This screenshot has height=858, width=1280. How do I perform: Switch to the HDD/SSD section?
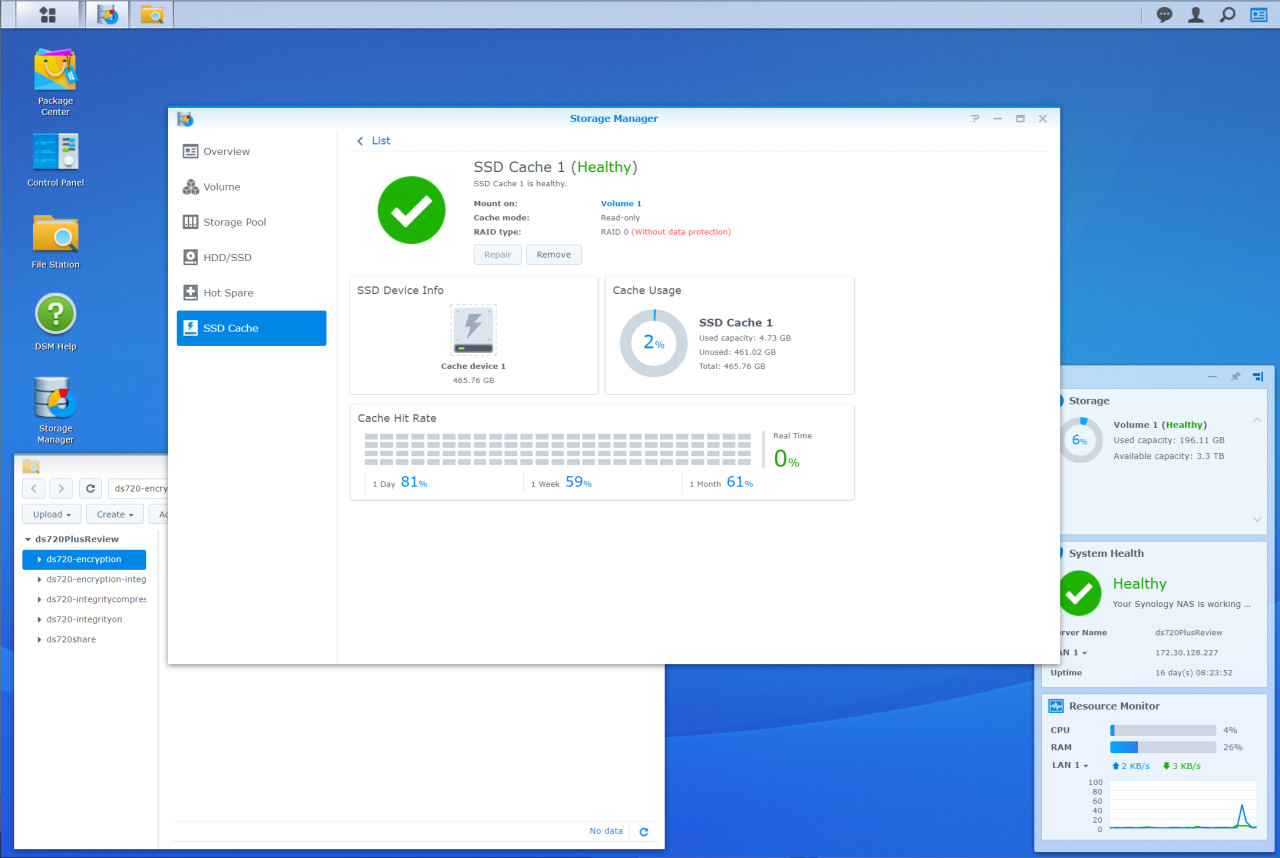[227, 257]
